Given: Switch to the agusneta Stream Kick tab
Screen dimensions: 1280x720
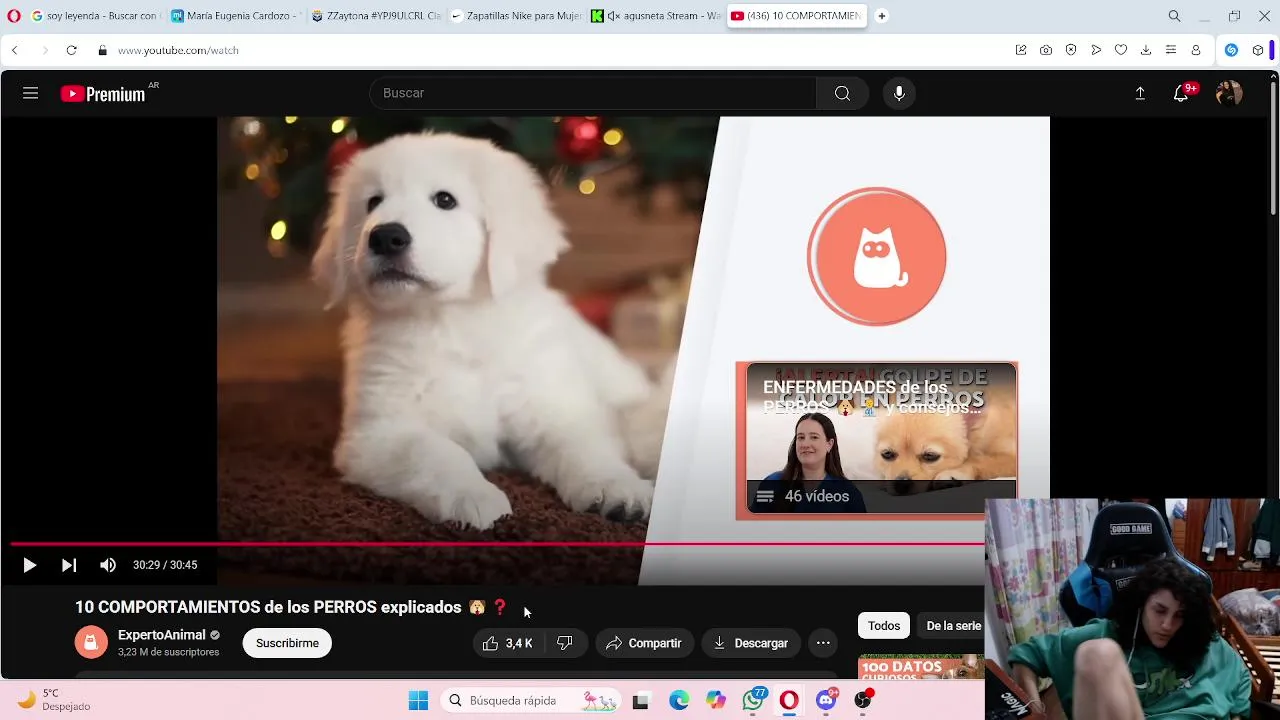Looking at the screenshot, I should 654,16.
